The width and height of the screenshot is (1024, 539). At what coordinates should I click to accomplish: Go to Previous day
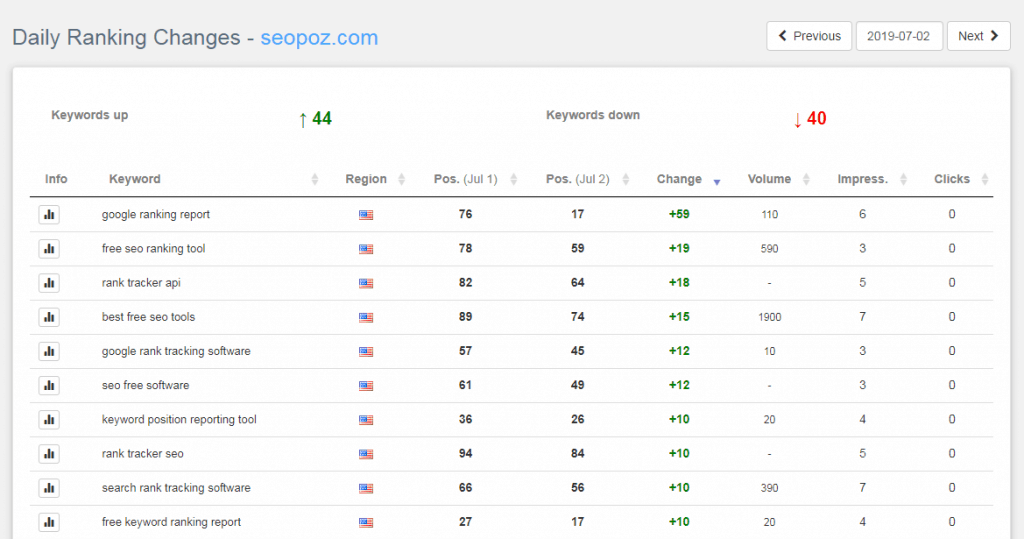pyautogui.click(x=809, y=36)
